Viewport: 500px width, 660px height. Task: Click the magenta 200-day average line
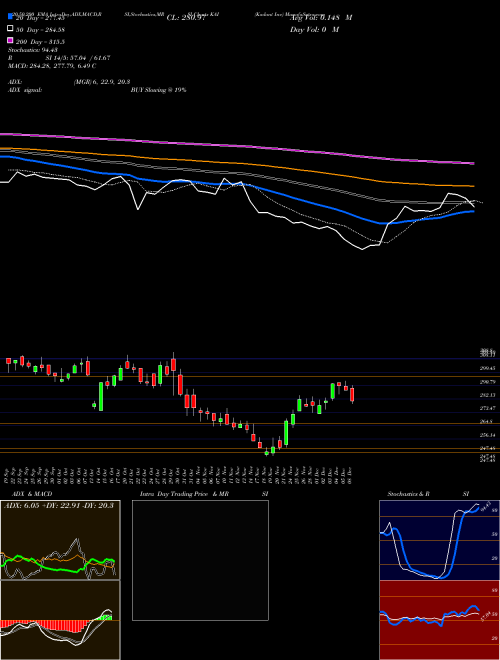[236, 146]
